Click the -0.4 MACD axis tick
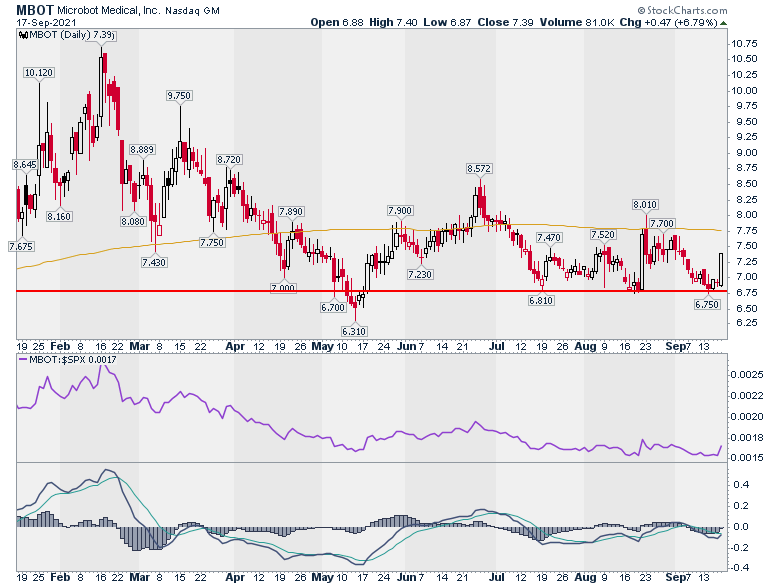Image resolution: width=780 pixels, height=586 pixels. click(739, 568)
